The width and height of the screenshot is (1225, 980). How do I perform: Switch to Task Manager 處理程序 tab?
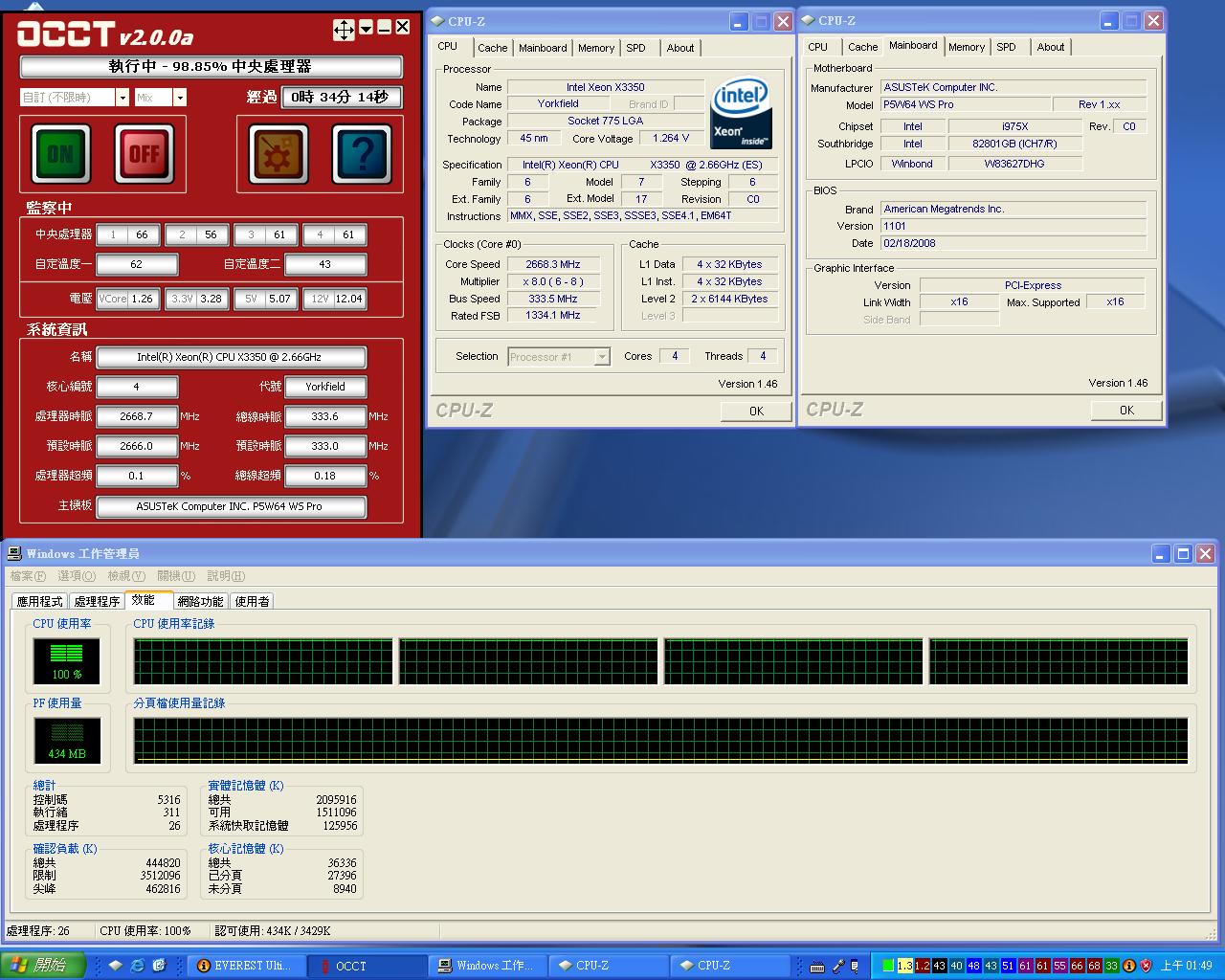click(97, 601)
